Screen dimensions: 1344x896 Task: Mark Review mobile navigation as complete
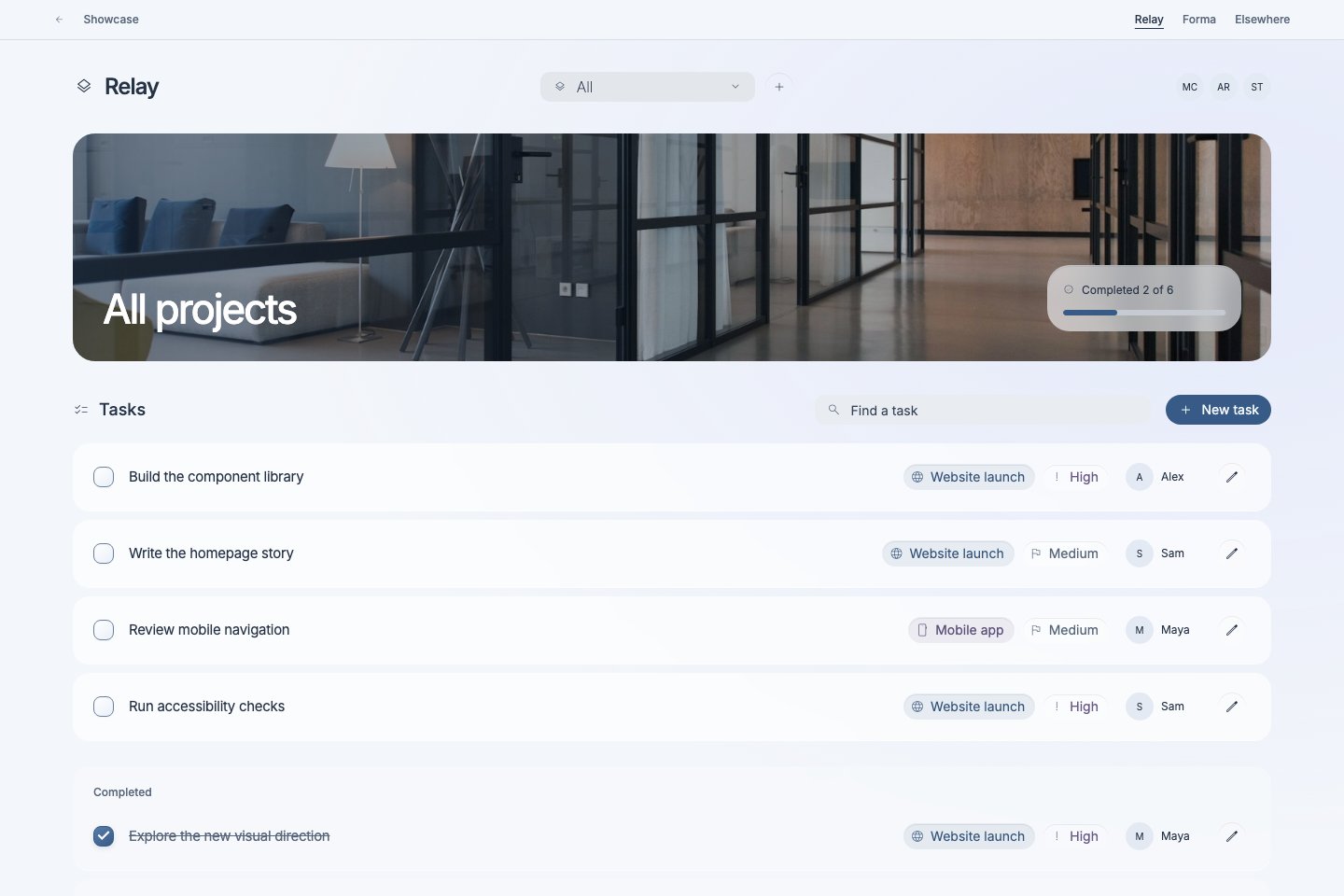[104, 630]
